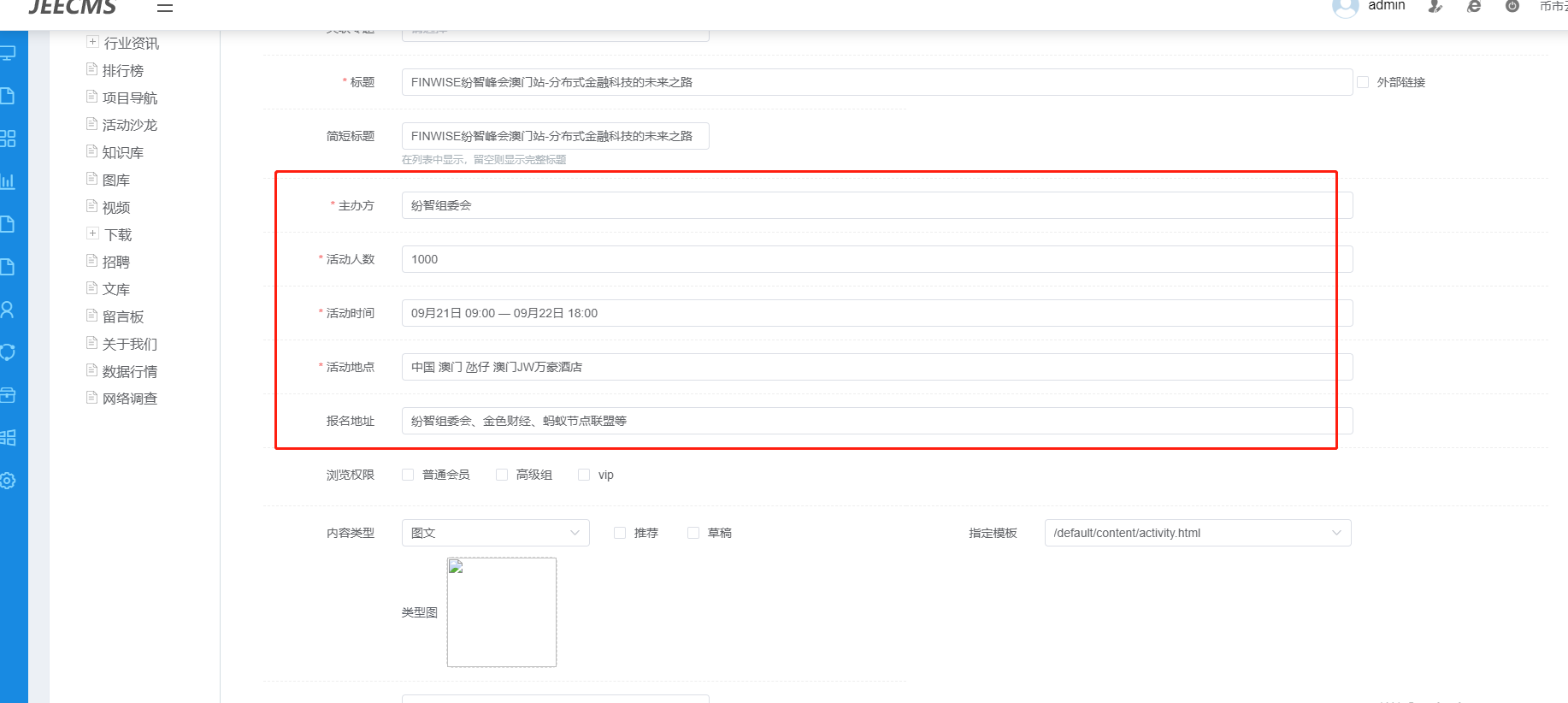1568x703 pixels.
Task: Select 网络调查 in the channel tree
Action: coord(130,399)
